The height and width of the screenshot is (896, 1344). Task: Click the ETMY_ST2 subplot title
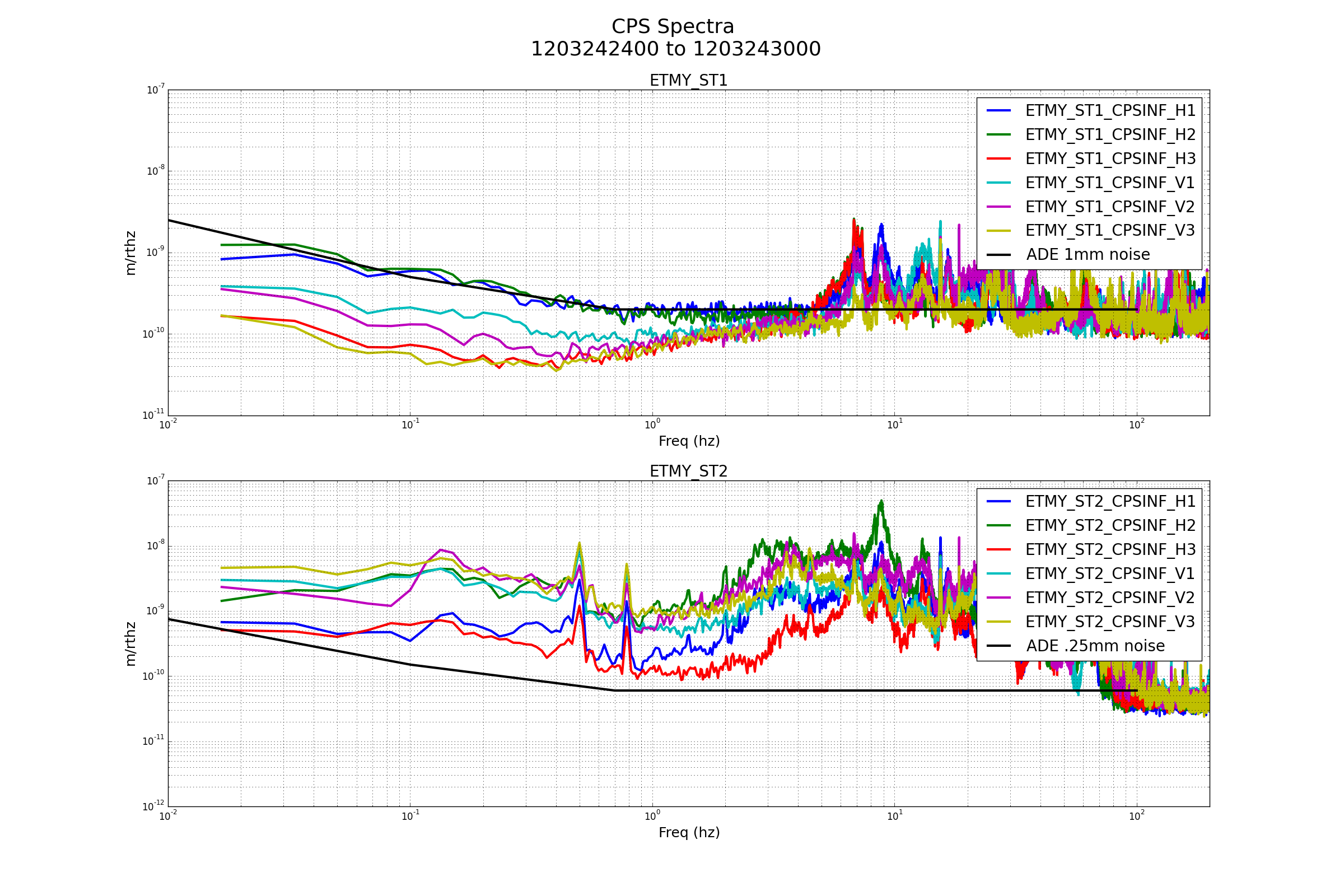689,472
